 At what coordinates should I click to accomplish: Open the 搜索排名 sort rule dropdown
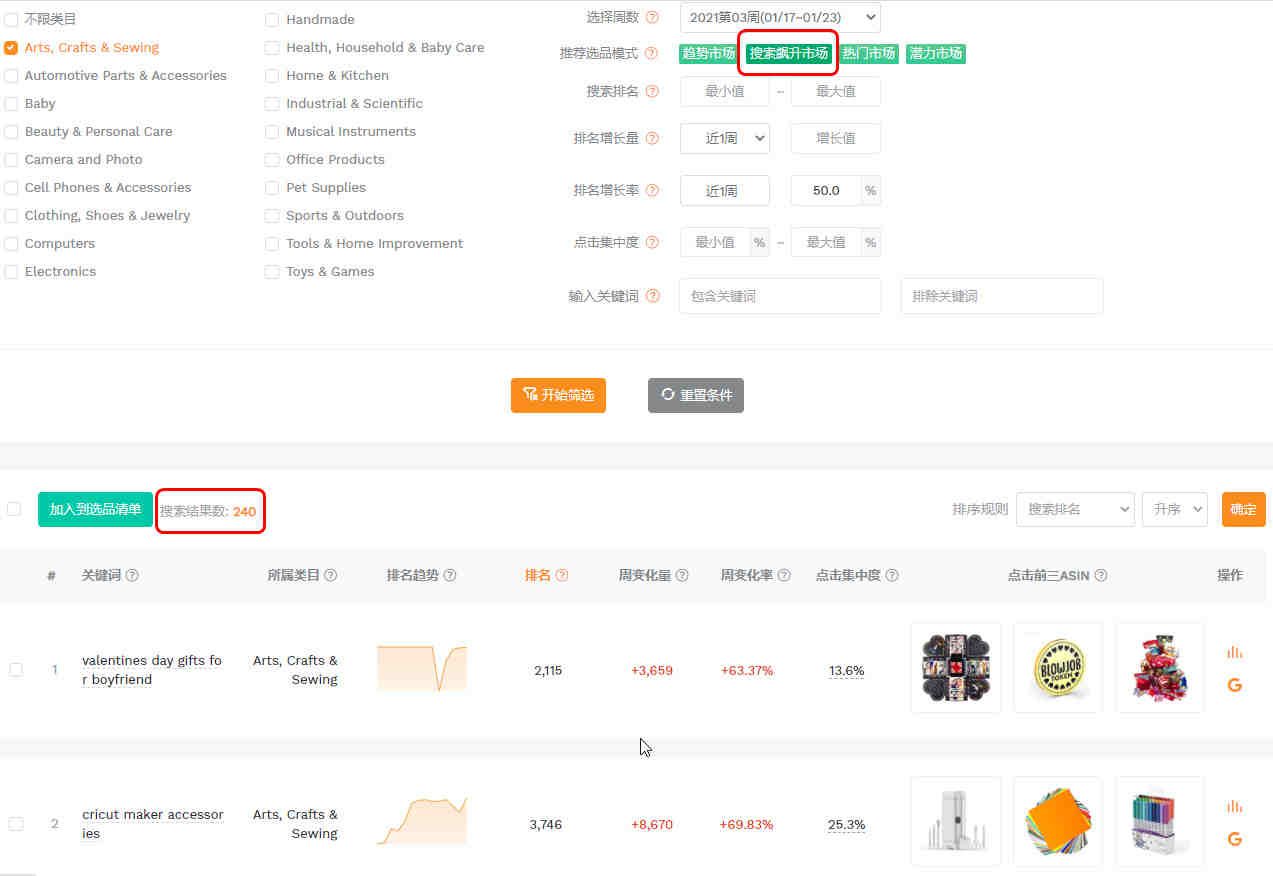click(x=1075, y=509)
